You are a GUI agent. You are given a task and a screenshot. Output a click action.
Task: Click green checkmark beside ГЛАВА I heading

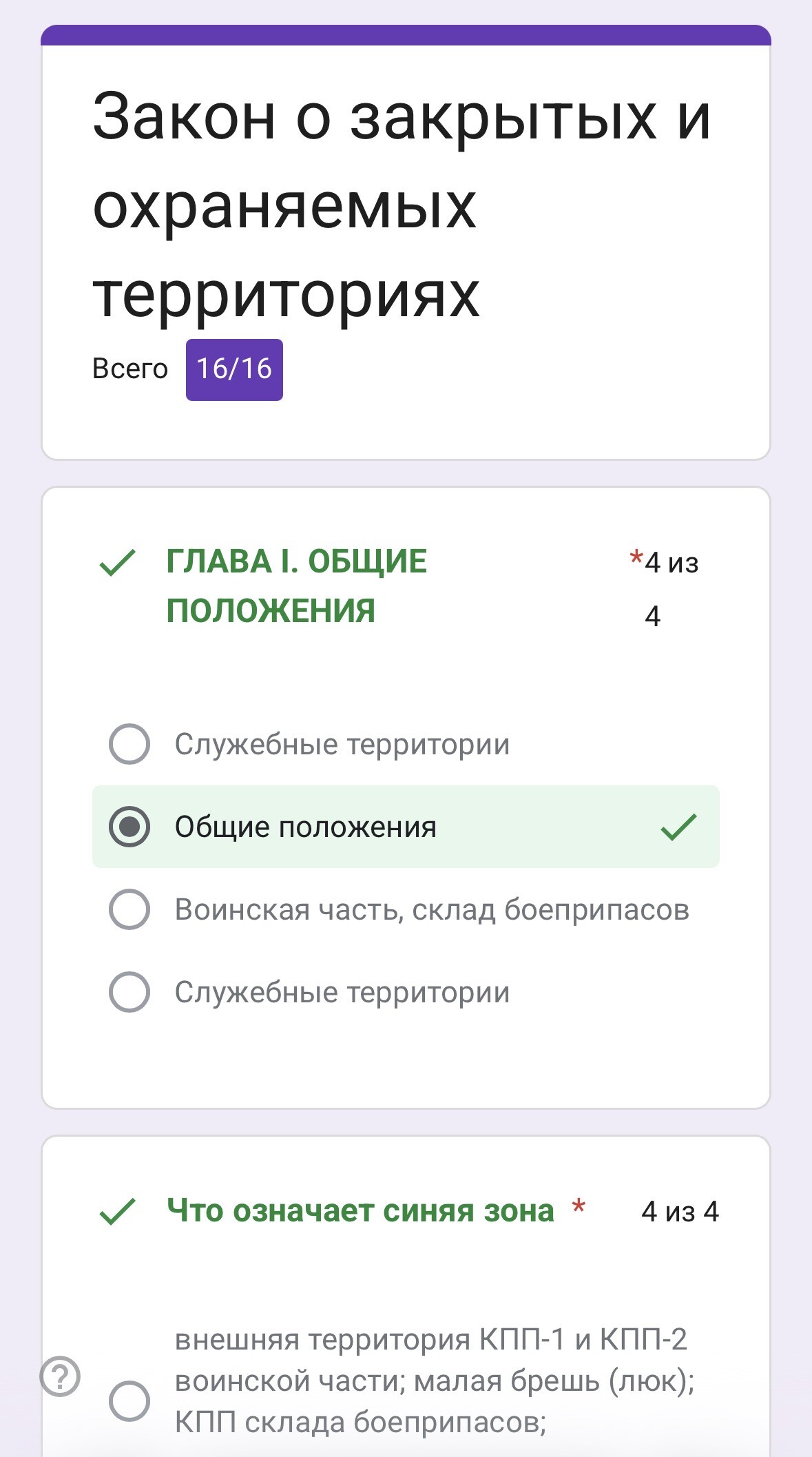pyautogui.click(x=118, y=562)
